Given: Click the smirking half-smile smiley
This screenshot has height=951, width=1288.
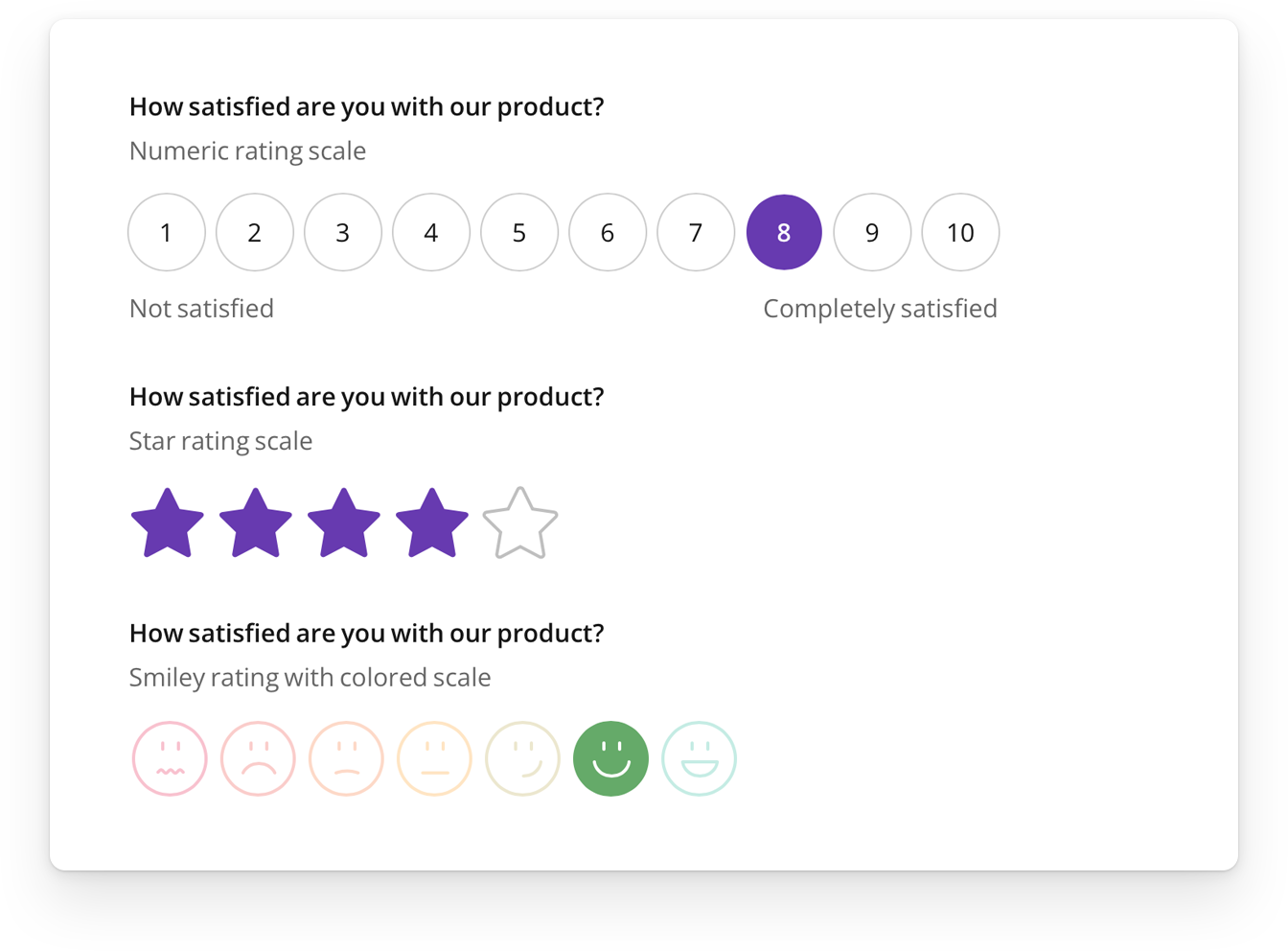Looking at the screenshot, I should pyautogui.click(x=522, y=758).
